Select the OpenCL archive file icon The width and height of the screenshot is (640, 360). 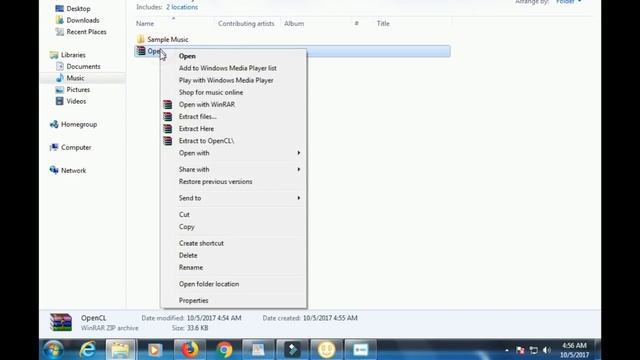click(141, 51)
